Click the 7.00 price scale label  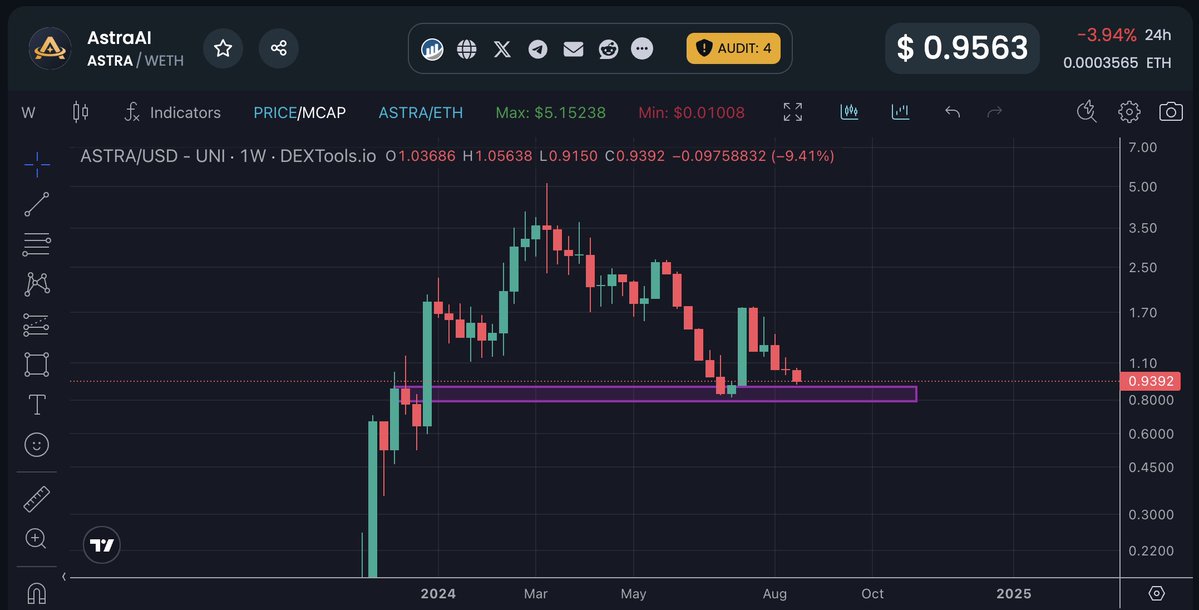1142,147
